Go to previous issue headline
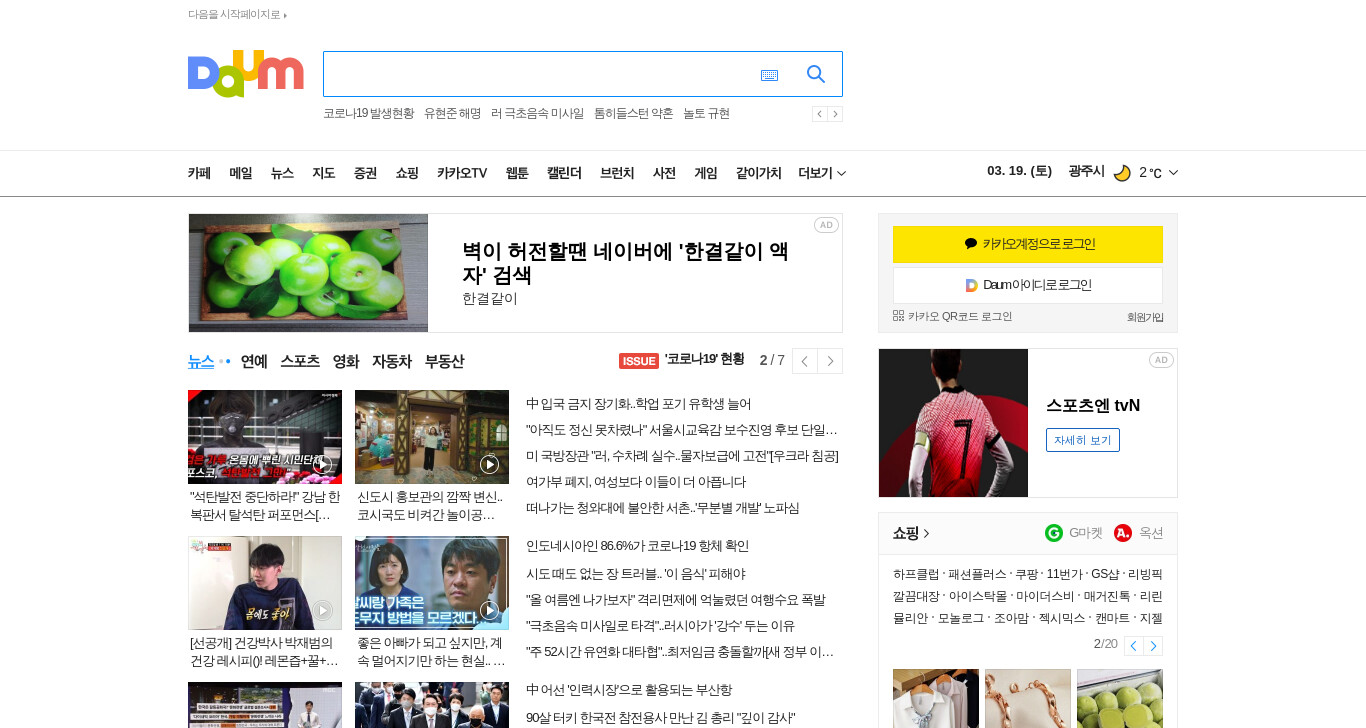 click(805, 361)
